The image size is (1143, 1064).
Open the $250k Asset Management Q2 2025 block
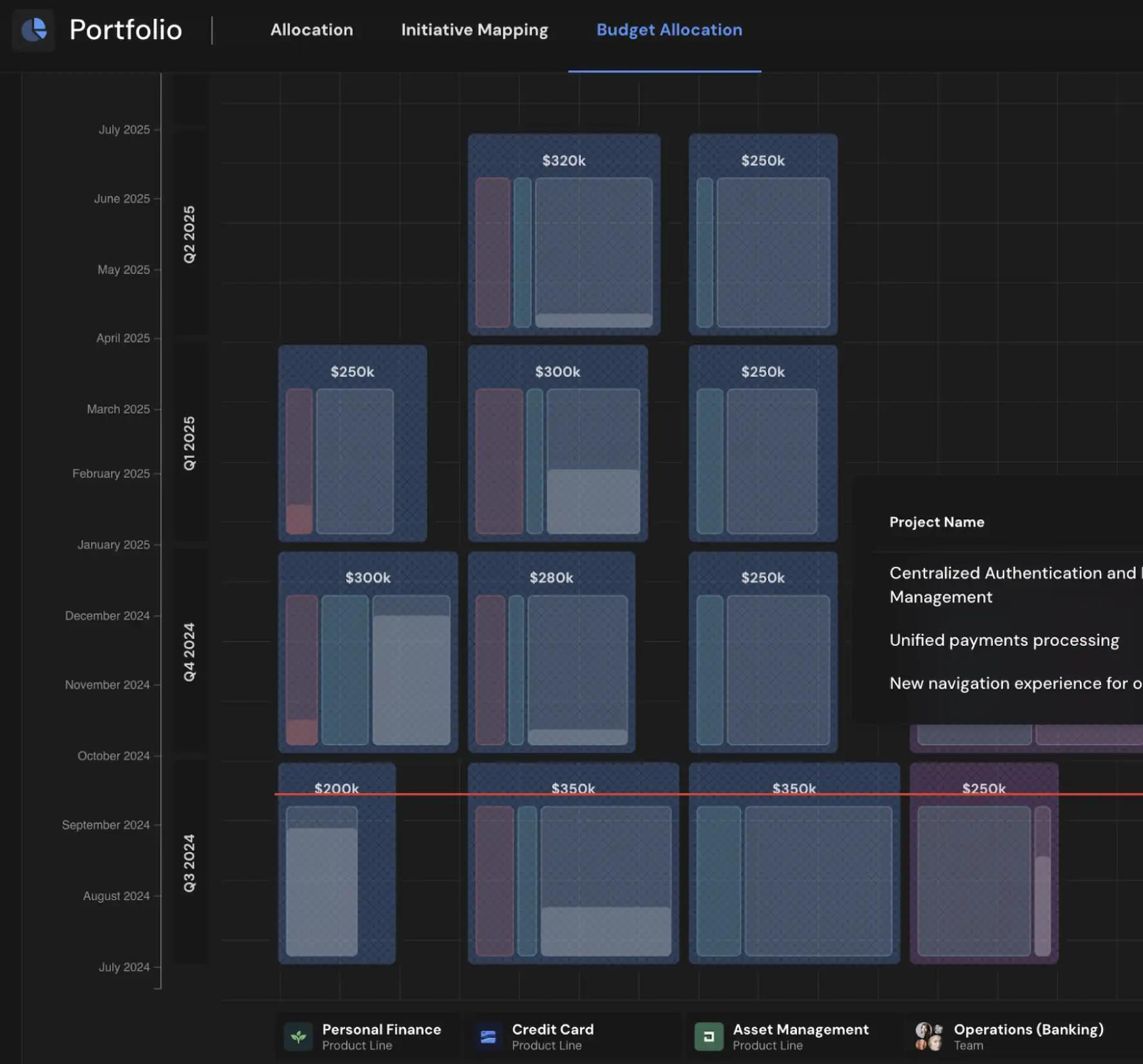763,234
